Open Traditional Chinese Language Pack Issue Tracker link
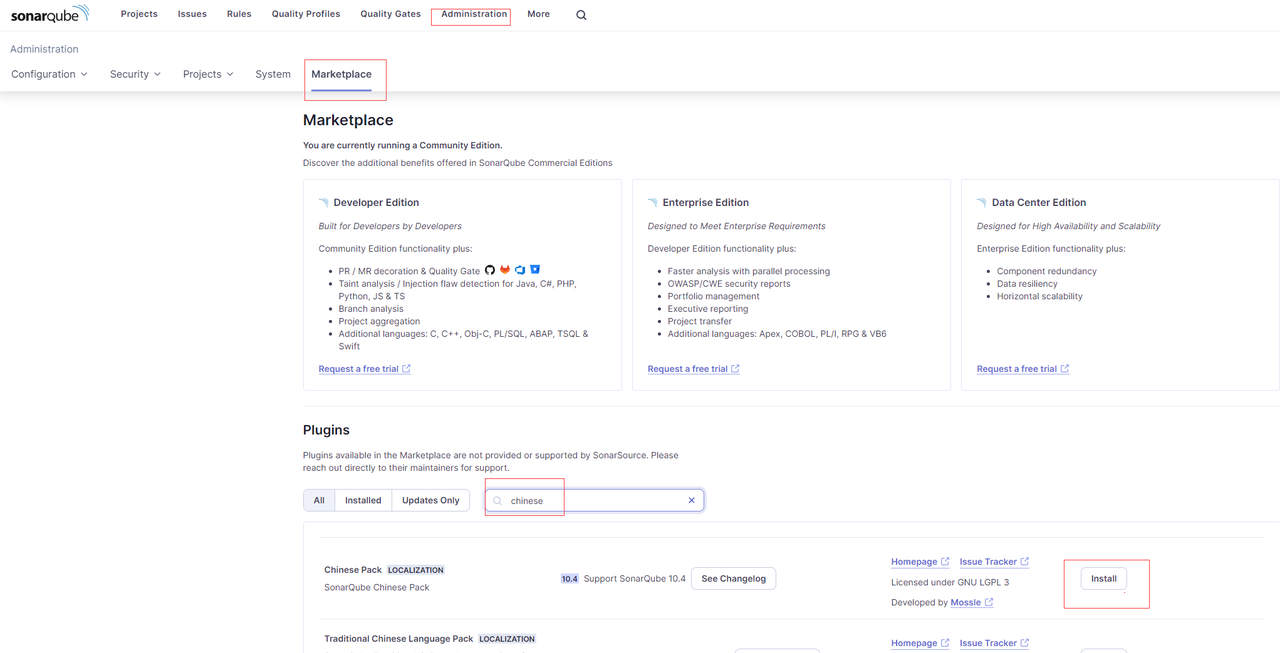The image size is (1280, 653). (988, 643)
